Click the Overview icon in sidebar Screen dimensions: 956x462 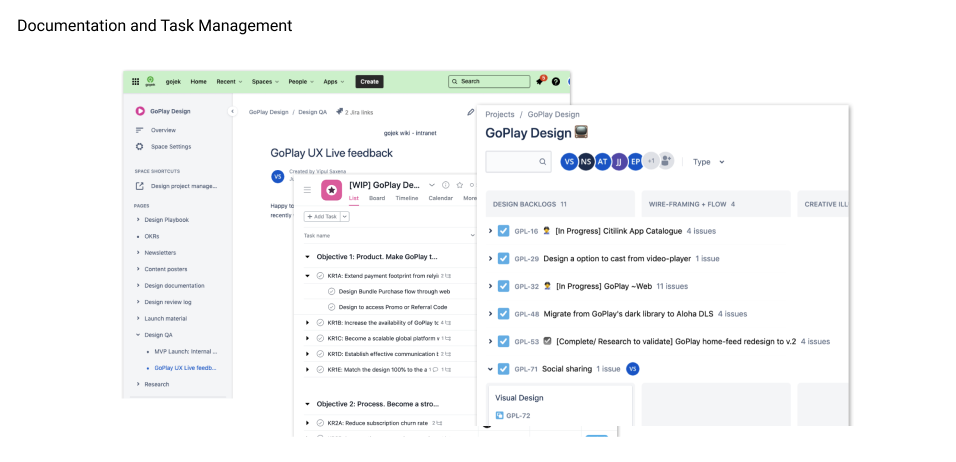coord(140,130)
